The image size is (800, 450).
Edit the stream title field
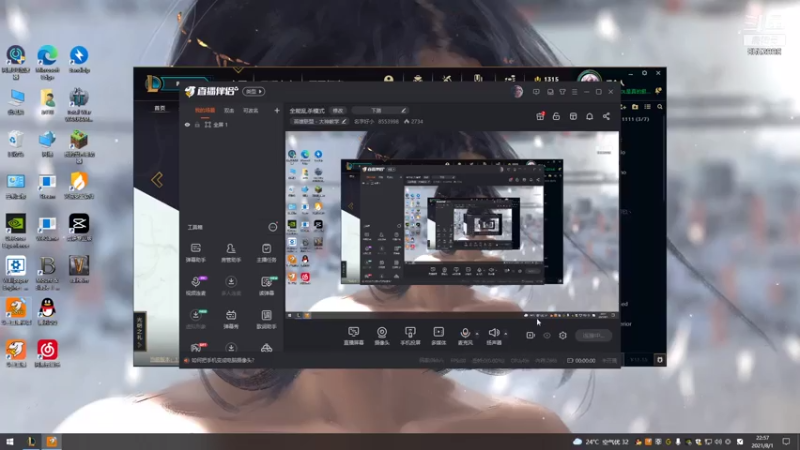coord(380,110)
